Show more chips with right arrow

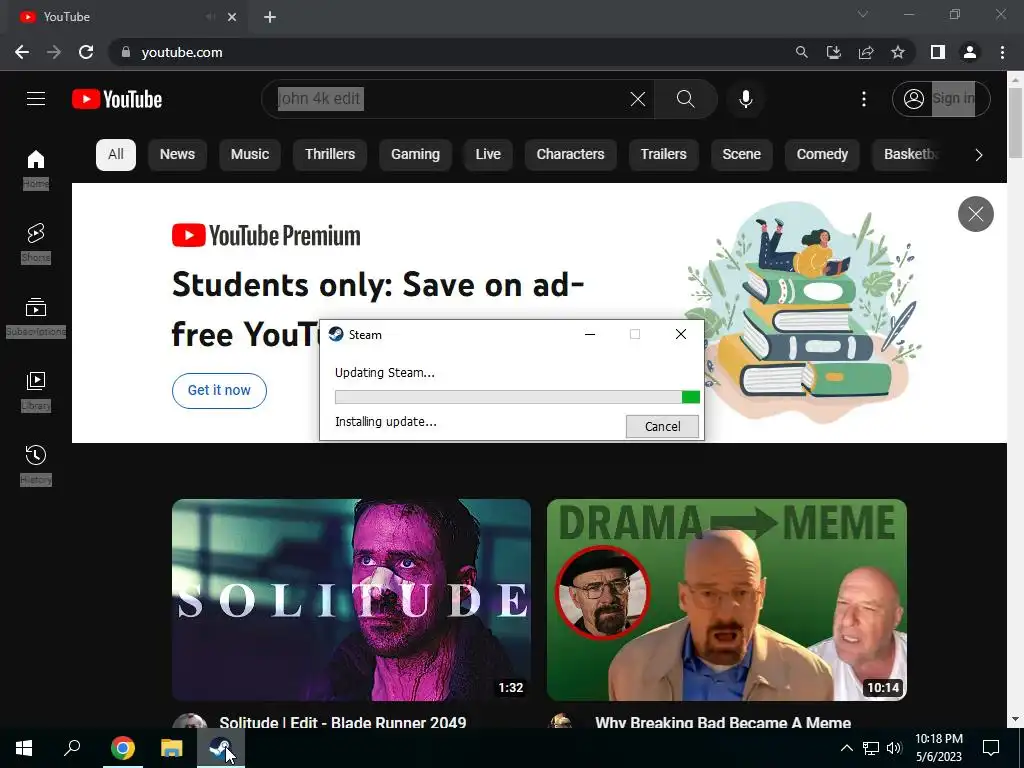(978, 155)
